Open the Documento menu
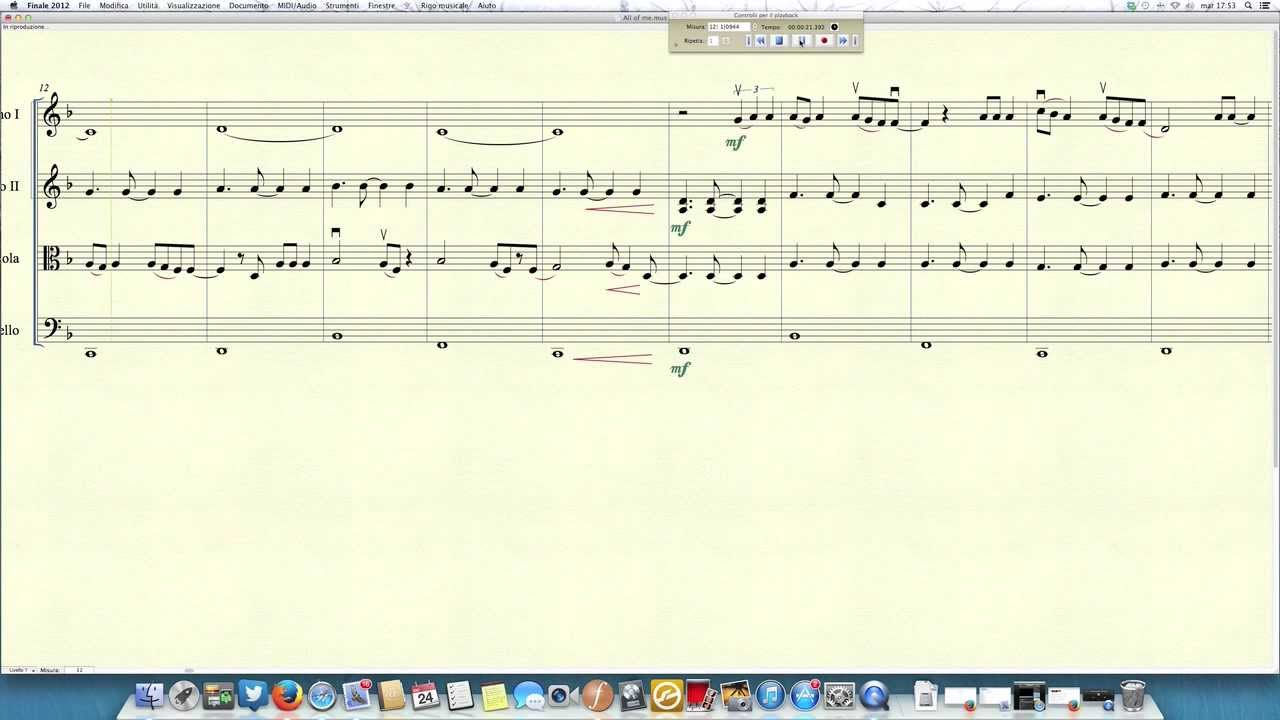This screenshot has height=720, width=1280. (248, 5)
